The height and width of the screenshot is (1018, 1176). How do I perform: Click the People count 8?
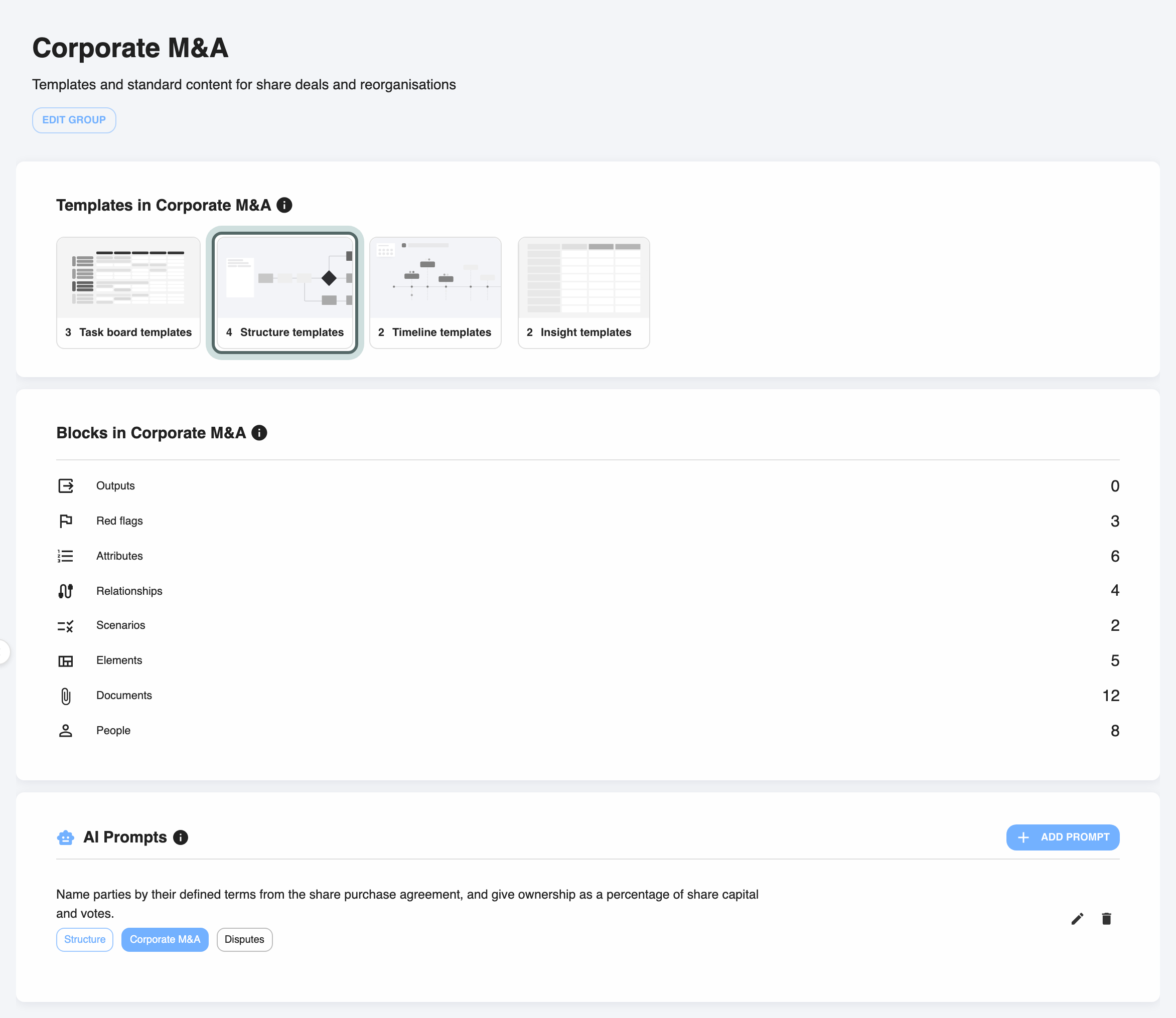tap(1115, 731)
